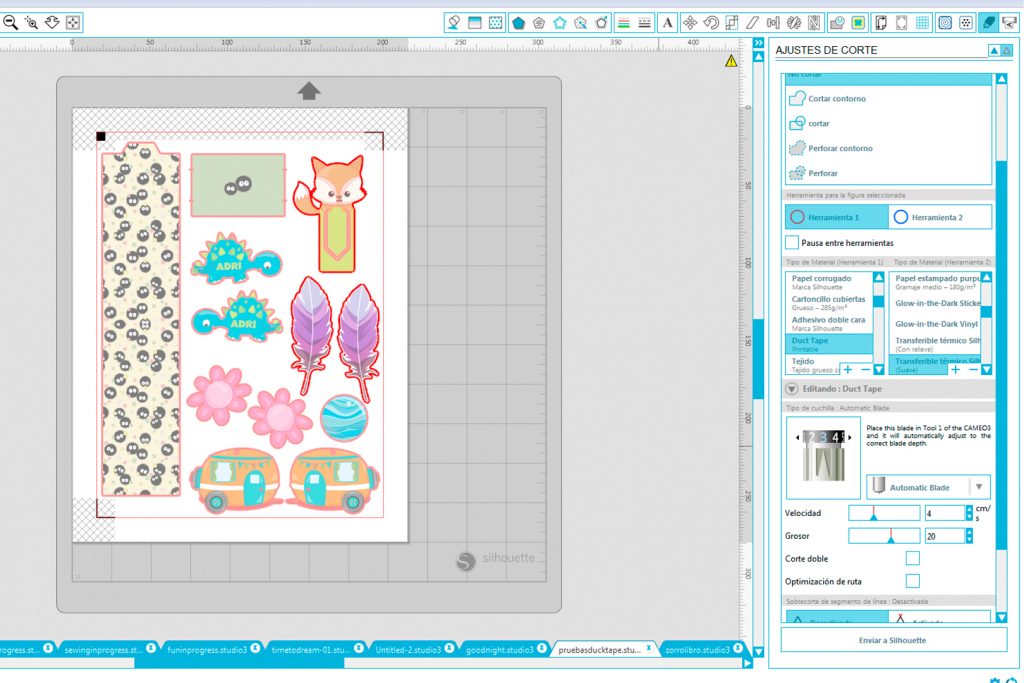Viewport: 1024px width, 683px height.
Task: Close the pruebasducktape tab
Action: 648,648
